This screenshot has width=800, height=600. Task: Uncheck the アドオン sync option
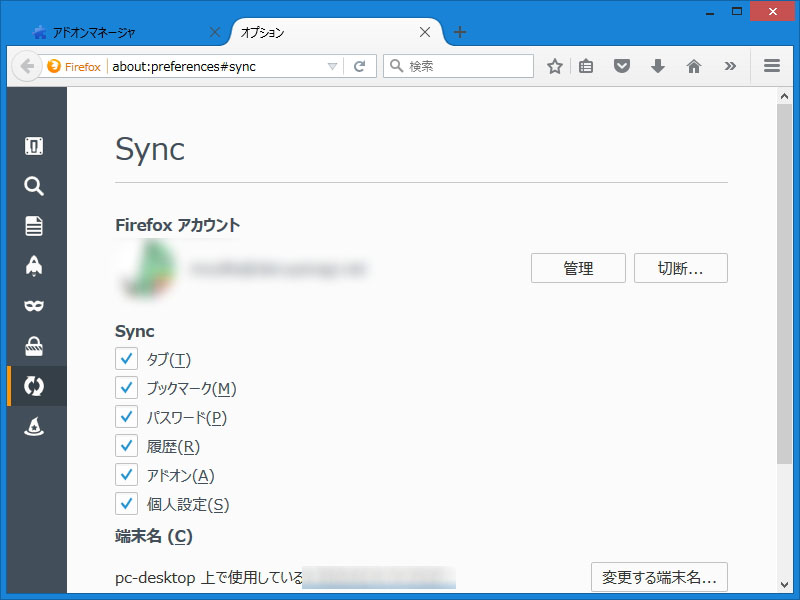tap(125, 475)
